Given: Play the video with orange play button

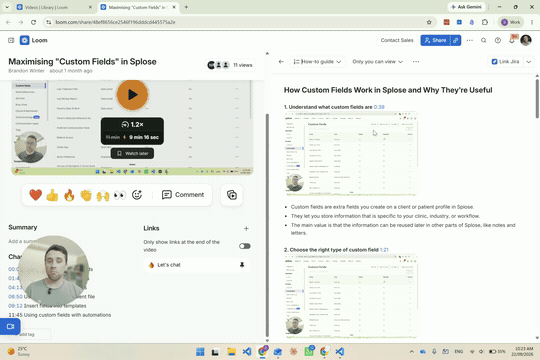Looking at the screenshot, I should pos(132,95).
